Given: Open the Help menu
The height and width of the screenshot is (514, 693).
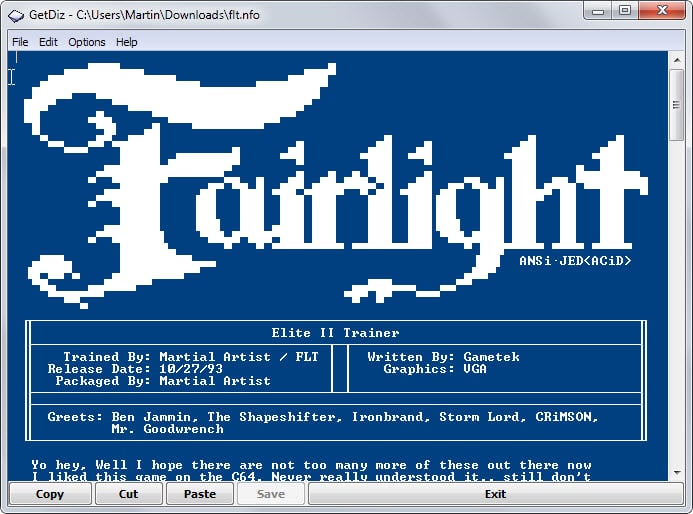Looking at the screenshot, I should click(127, 42).
